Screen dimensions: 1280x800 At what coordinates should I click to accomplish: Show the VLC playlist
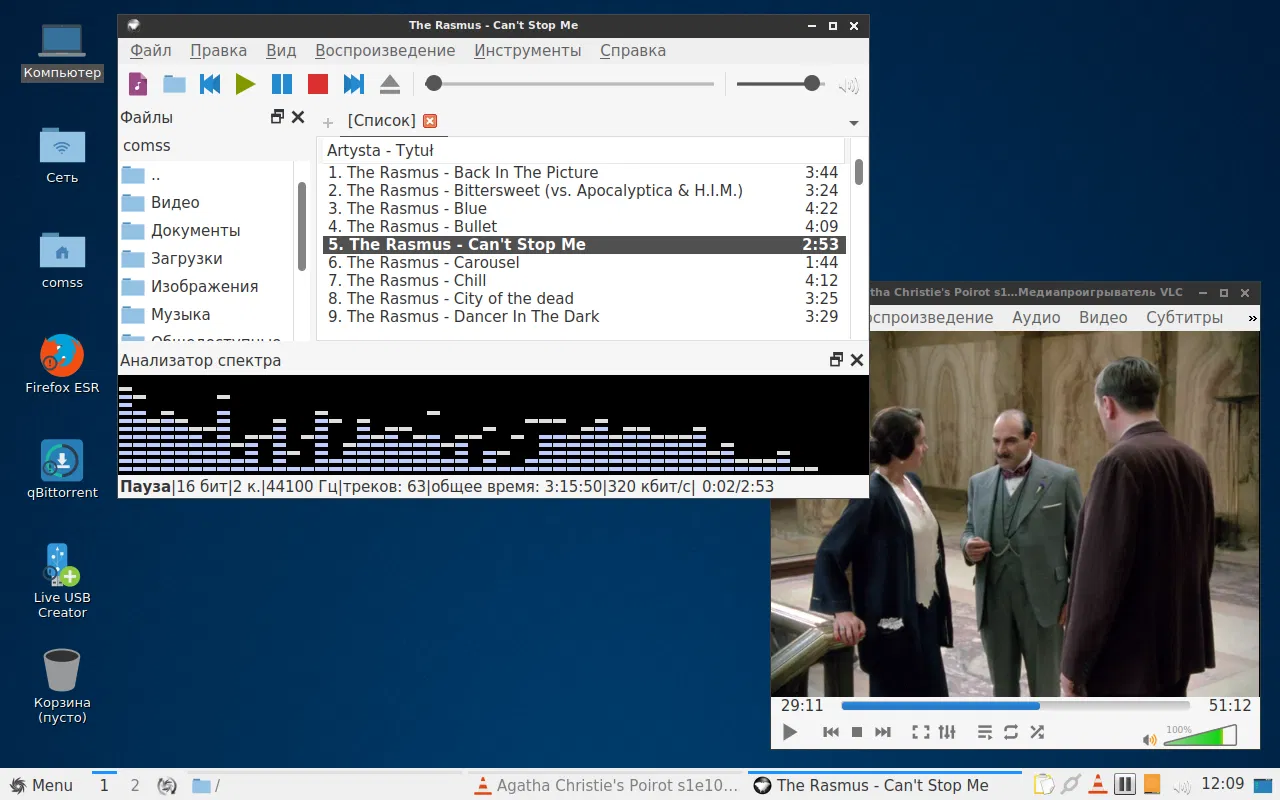click(985, 732)
